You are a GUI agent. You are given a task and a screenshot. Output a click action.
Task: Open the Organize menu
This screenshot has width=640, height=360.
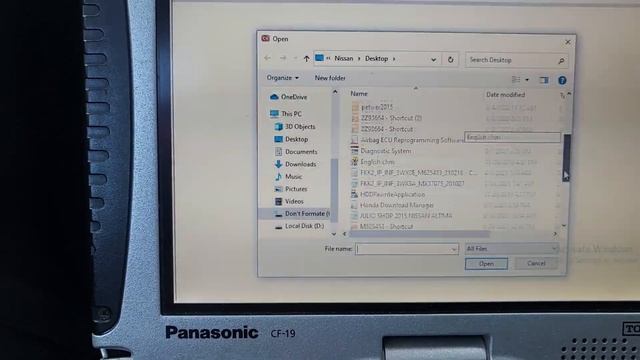[x=282, y=78]
